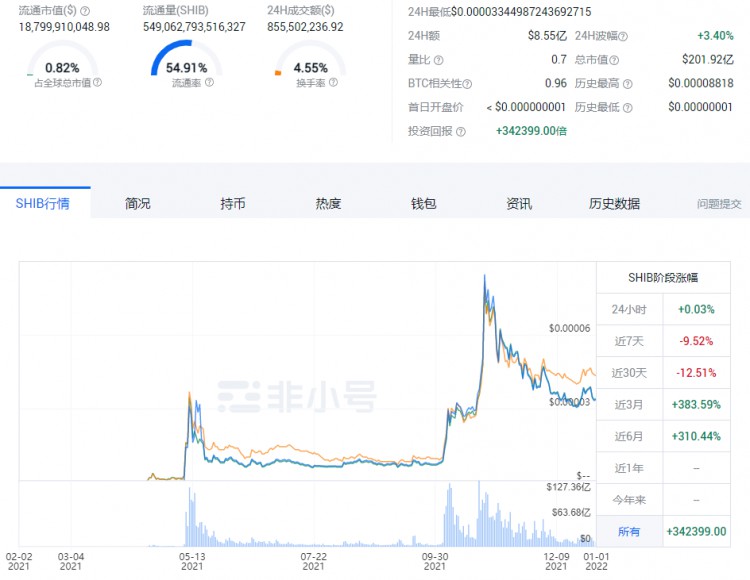Click the 12-09 2021 date axis label
Screen dimensions: 750x580
[x=556, y=561]
